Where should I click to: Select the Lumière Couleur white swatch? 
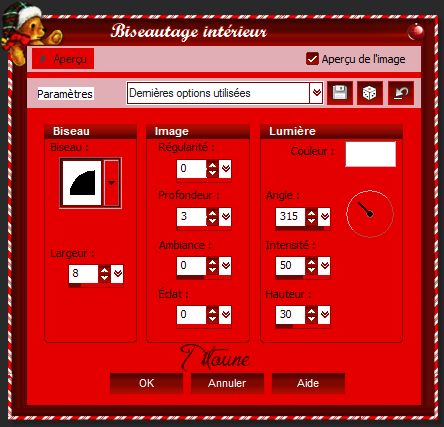tap(371, 154)
